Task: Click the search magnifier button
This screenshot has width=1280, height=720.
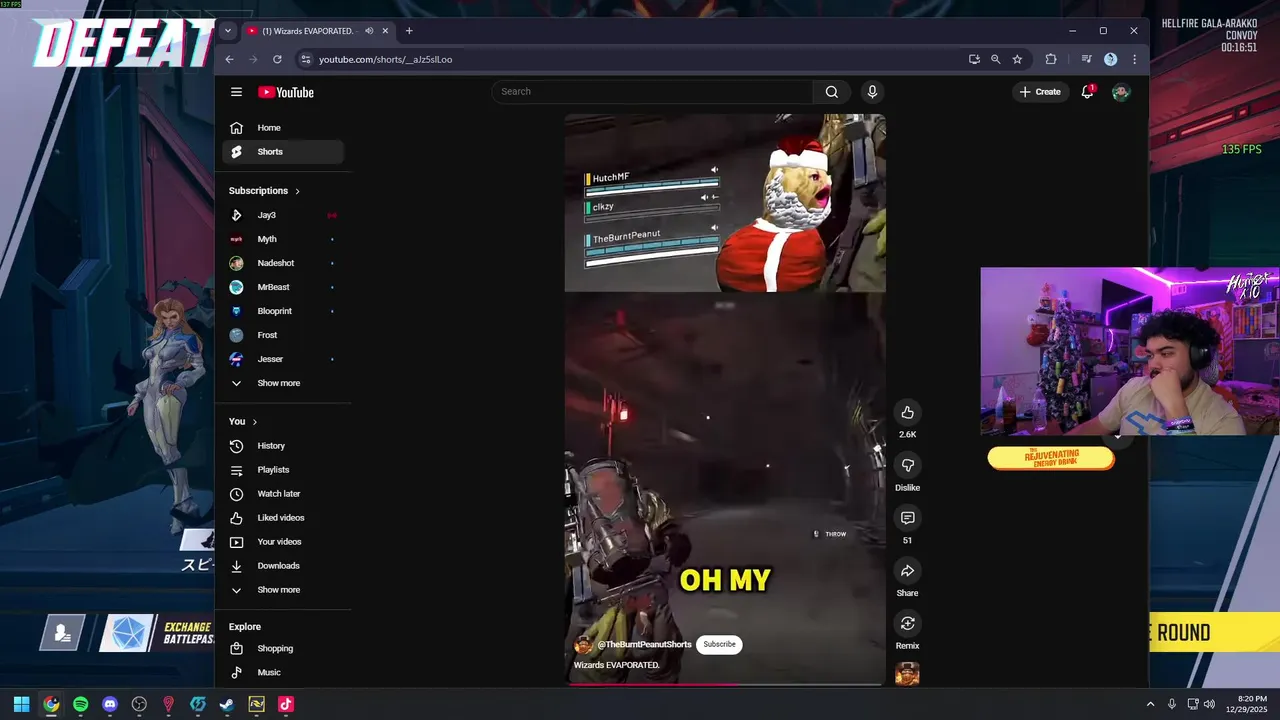Action: tap(831, 92)
